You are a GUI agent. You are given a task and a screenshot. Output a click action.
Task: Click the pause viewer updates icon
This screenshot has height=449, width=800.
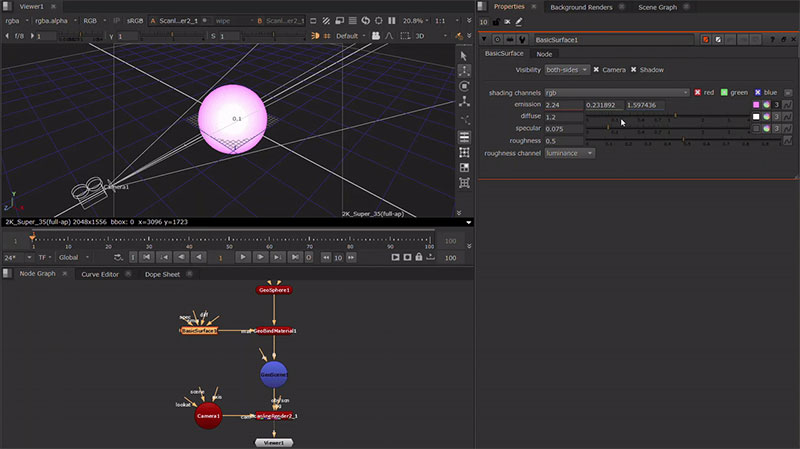point(391,20)
